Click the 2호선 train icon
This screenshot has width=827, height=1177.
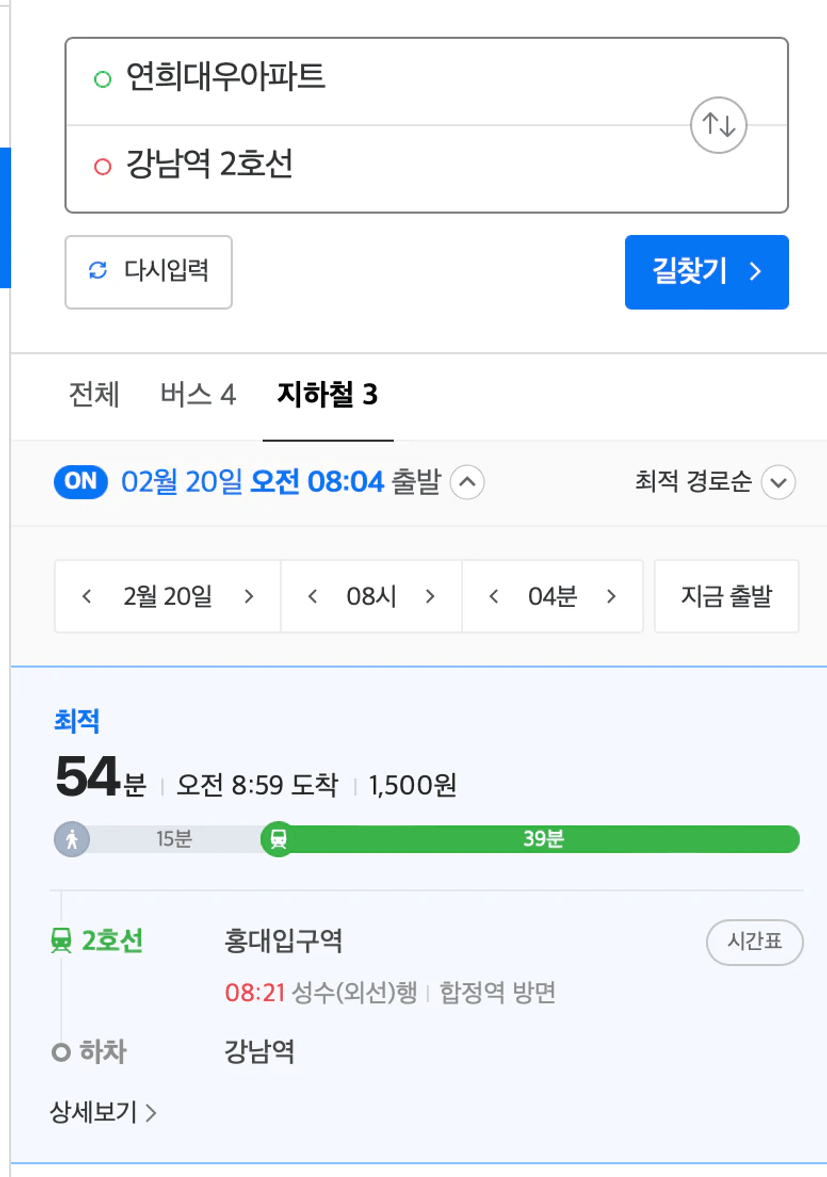[x=61, y=940]
